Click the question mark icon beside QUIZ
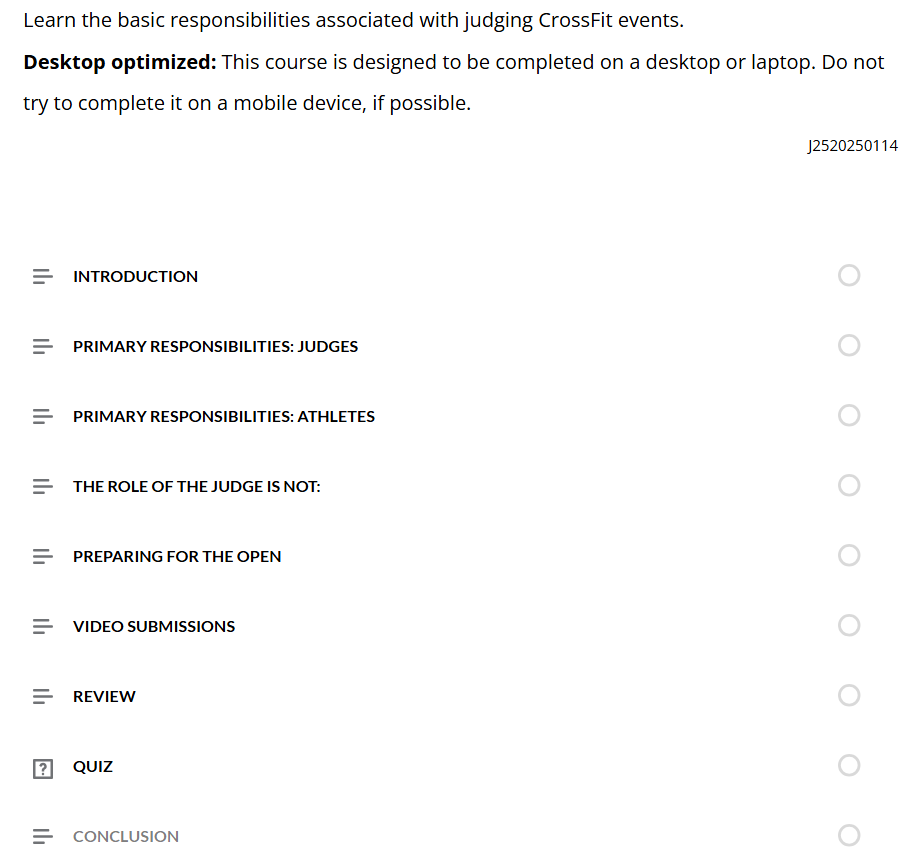917x862 pixels. point(43,769)
